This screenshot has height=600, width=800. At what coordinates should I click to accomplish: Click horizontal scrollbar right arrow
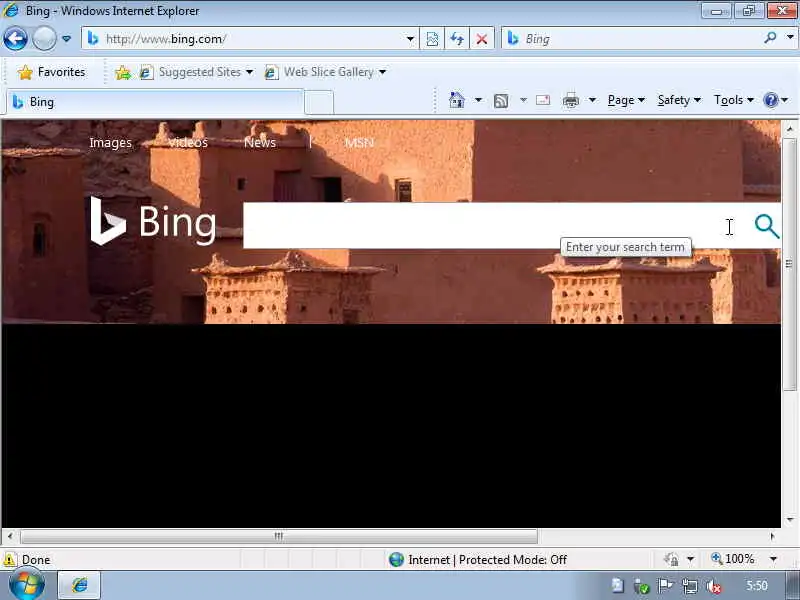click(772, 536)
